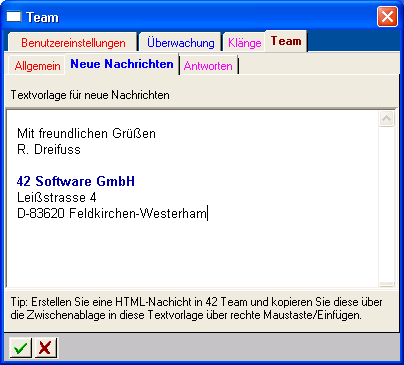Switch to the Allgemein sub-tab

coord(37,66)
